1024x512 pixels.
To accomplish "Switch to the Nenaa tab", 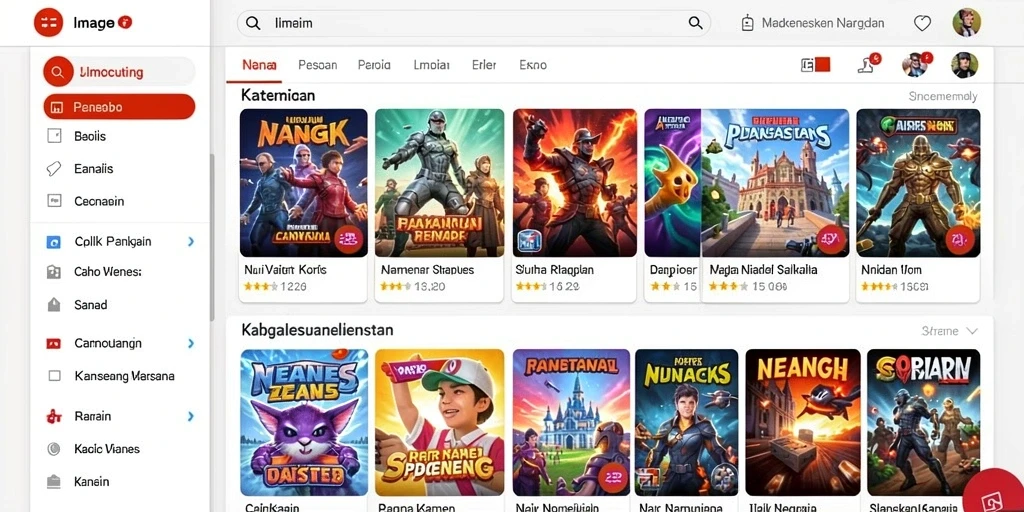I will 259,65.
